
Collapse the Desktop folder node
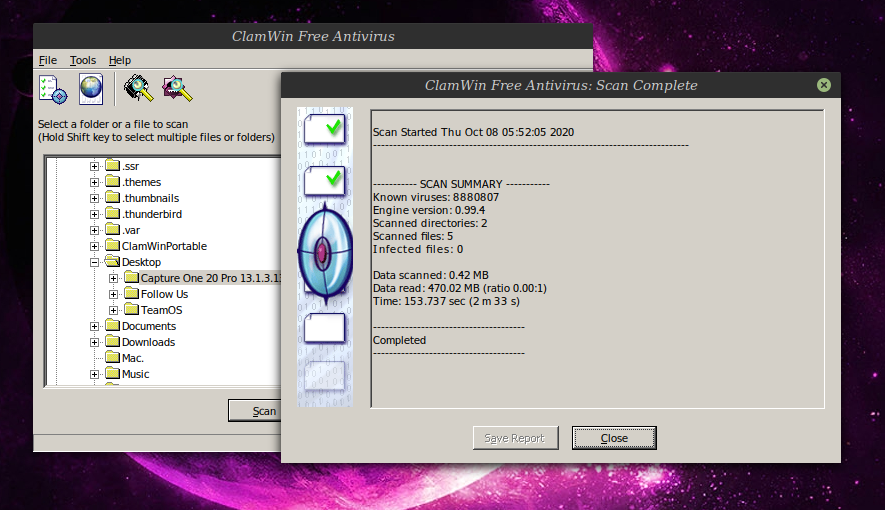(x=94, y=262)
